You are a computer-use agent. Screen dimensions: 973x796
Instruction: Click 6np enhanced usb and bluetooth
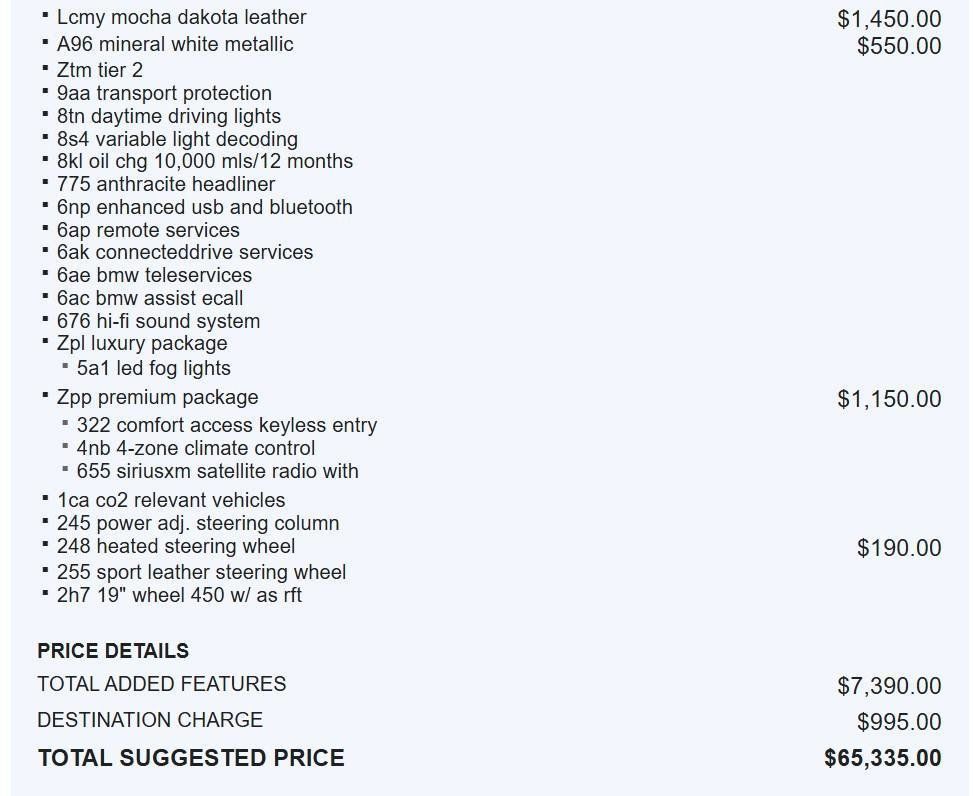(x=204, y=207)
